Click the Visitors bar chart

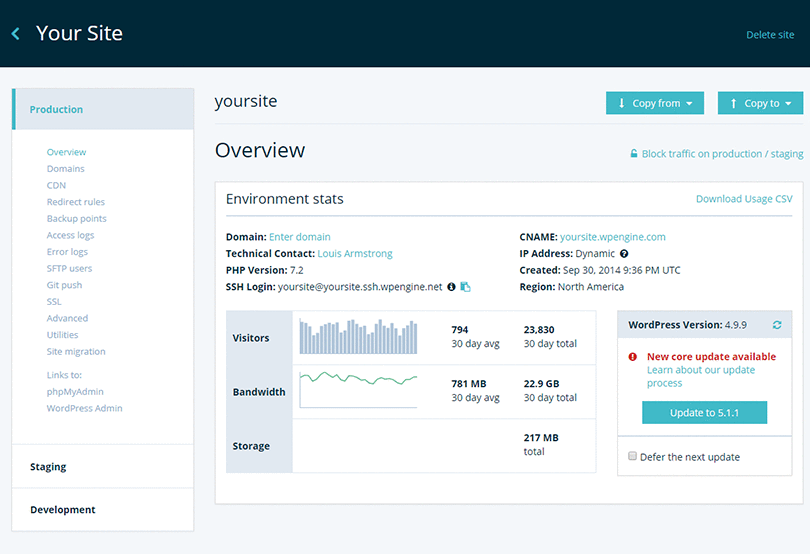[x=360, y=338]
